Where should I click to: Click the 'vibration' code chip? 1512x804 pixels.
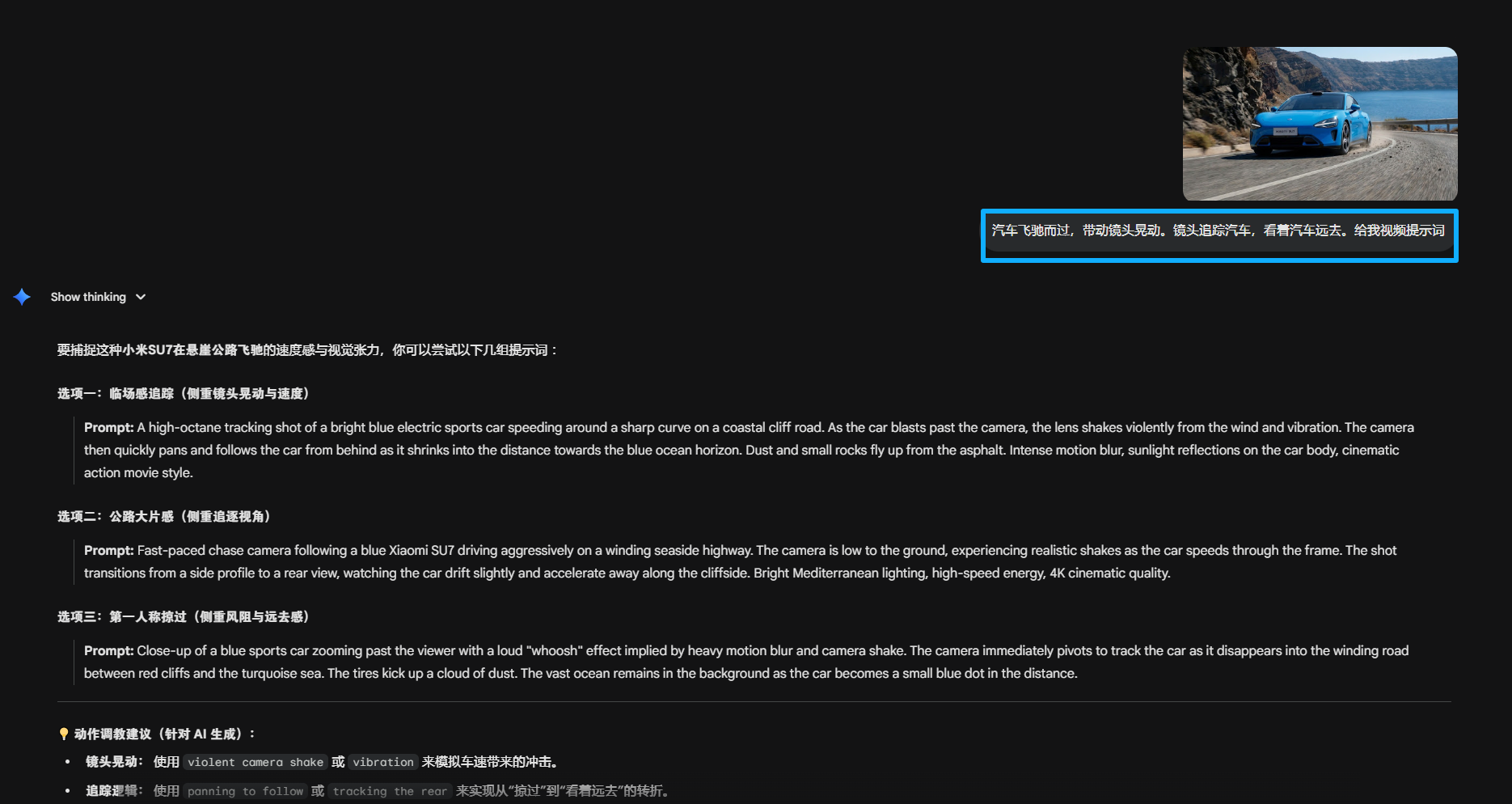click(x=383, y=762)
